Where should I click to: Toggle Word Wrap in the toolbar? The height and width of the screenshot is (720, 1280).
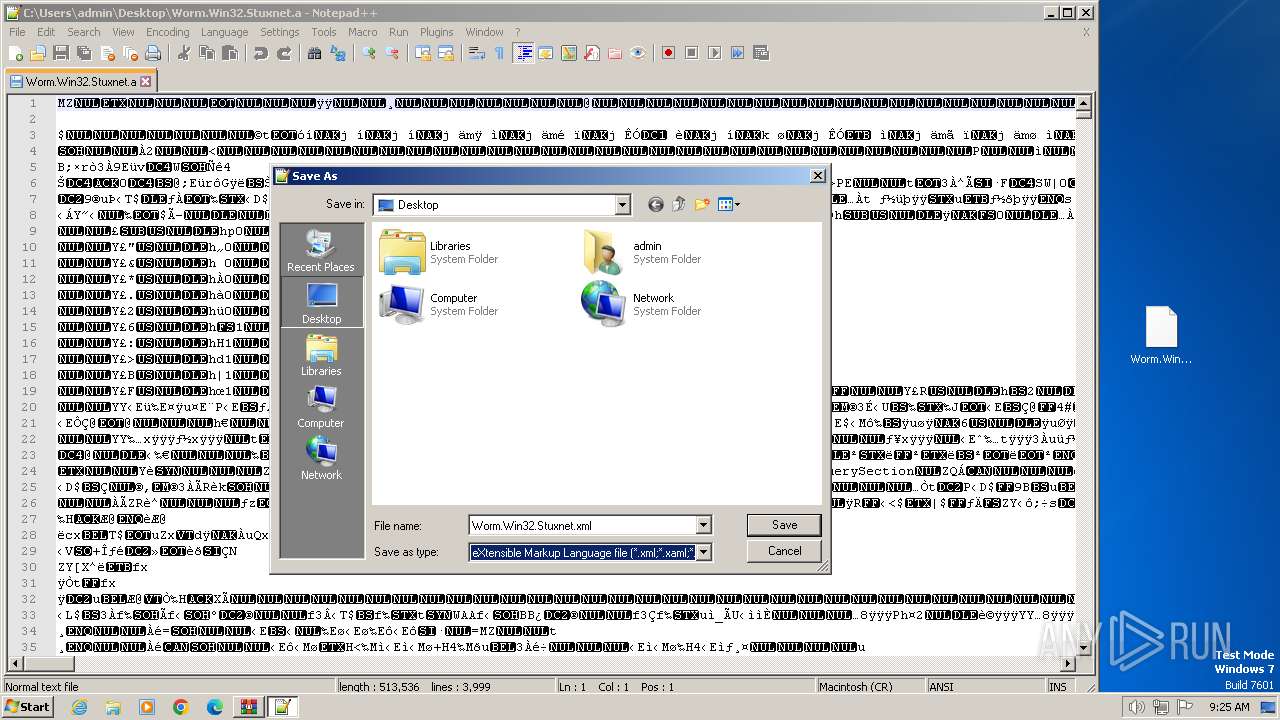(x=477, y=53)
